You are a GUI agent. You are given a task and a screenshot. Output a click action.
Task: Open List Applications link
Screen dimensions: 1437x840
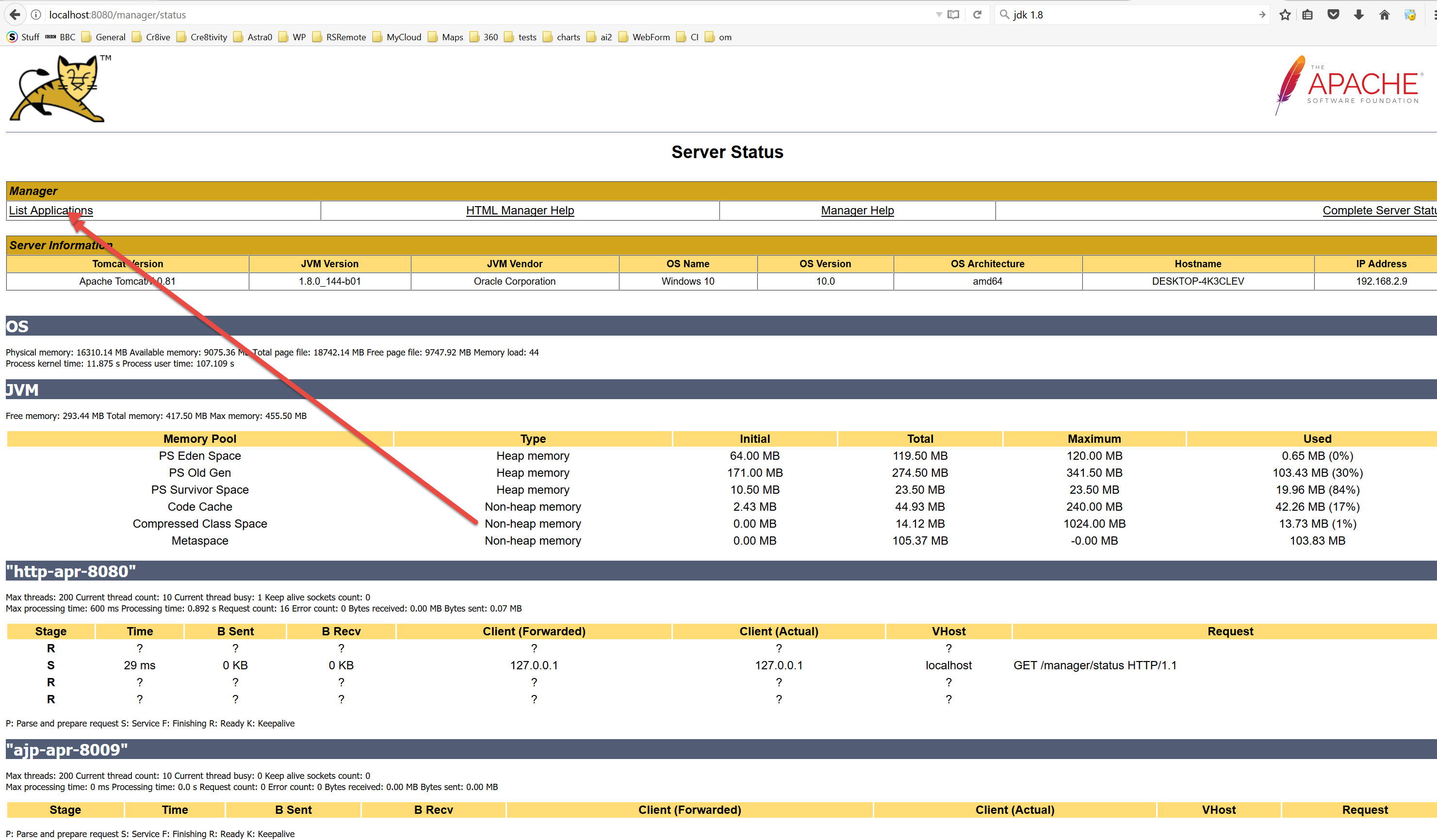(x=51, y=210)
